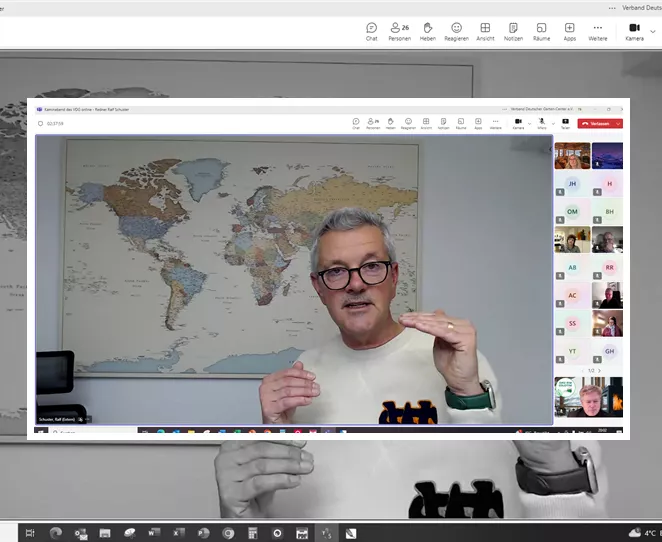Click Ansicht grid icon in shared window toolbar

point(426,123)
